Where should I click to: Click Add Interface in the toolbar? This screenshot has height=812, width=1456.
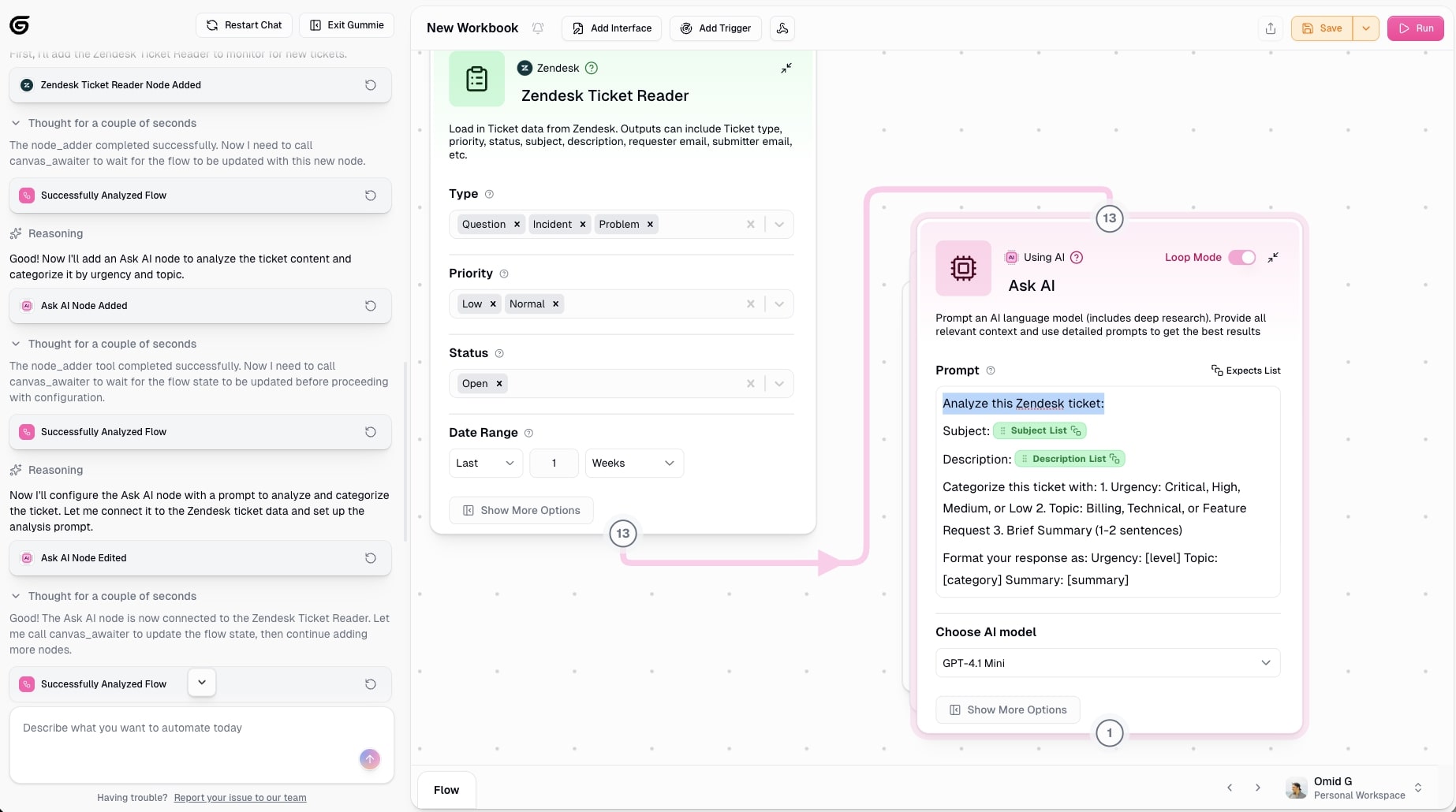pyautogui.click(x=612, y=28)
